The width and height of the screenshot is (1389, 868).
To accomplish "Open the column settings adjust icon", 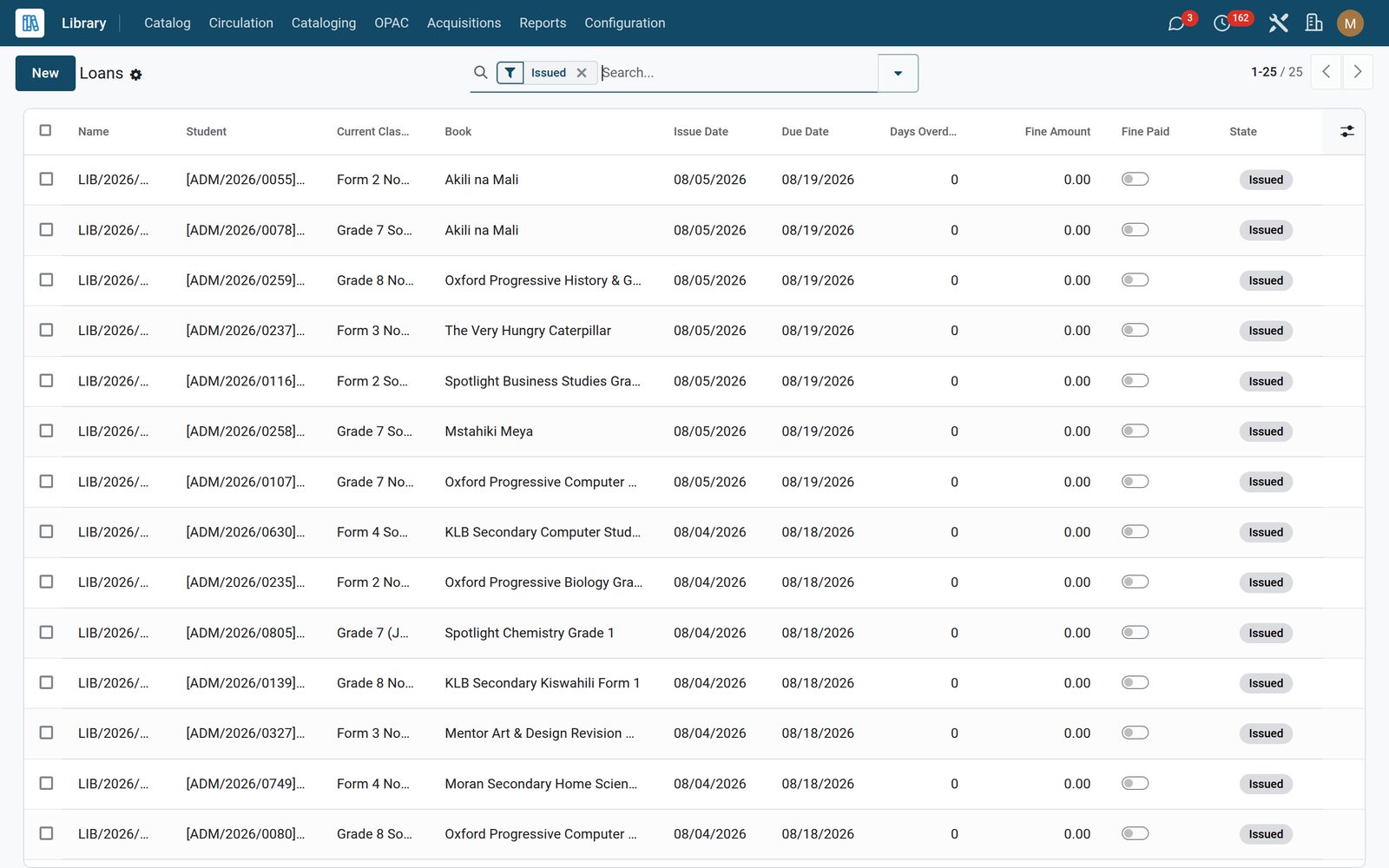I will coord(1346,131).
